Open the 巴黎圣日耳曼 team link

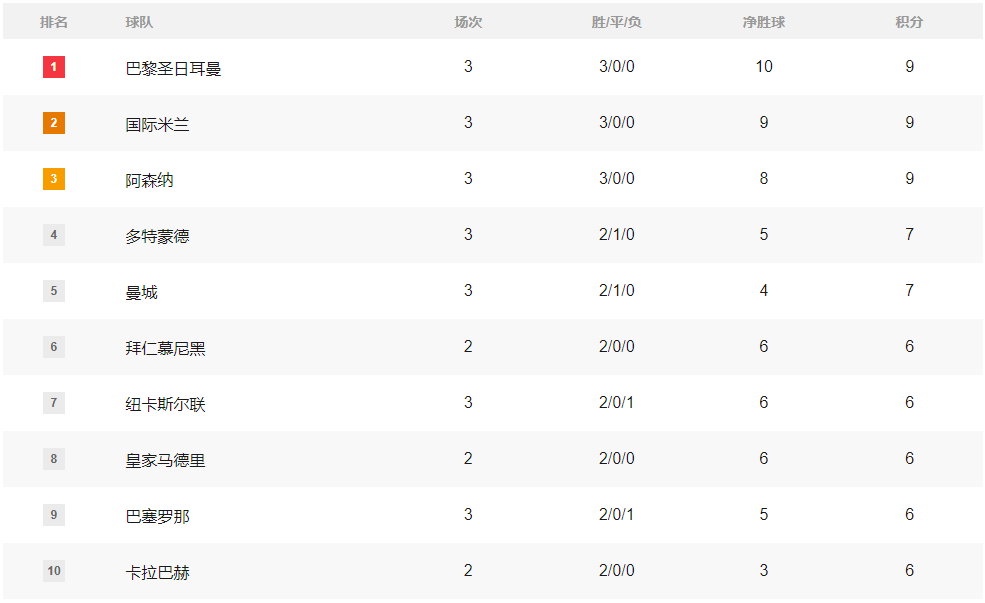173,68
